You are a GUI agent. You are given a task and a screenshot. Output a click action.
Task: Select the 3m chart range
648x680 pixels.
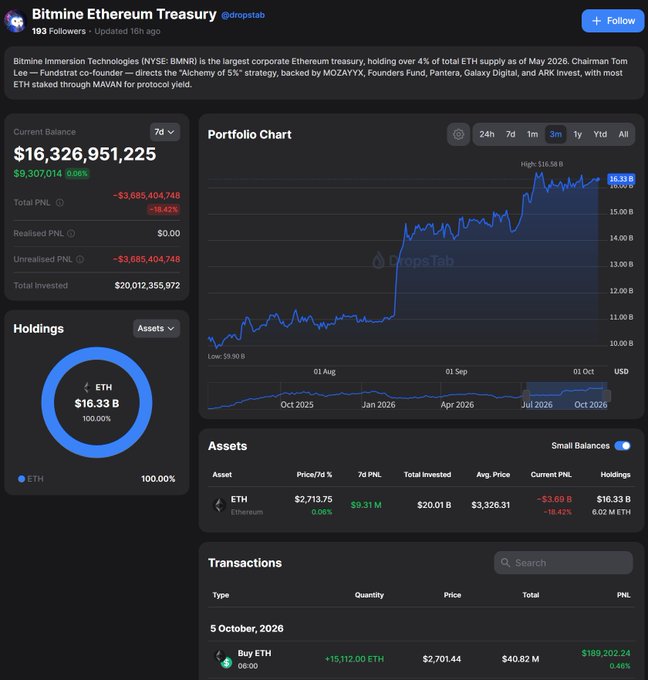point(556,134)
